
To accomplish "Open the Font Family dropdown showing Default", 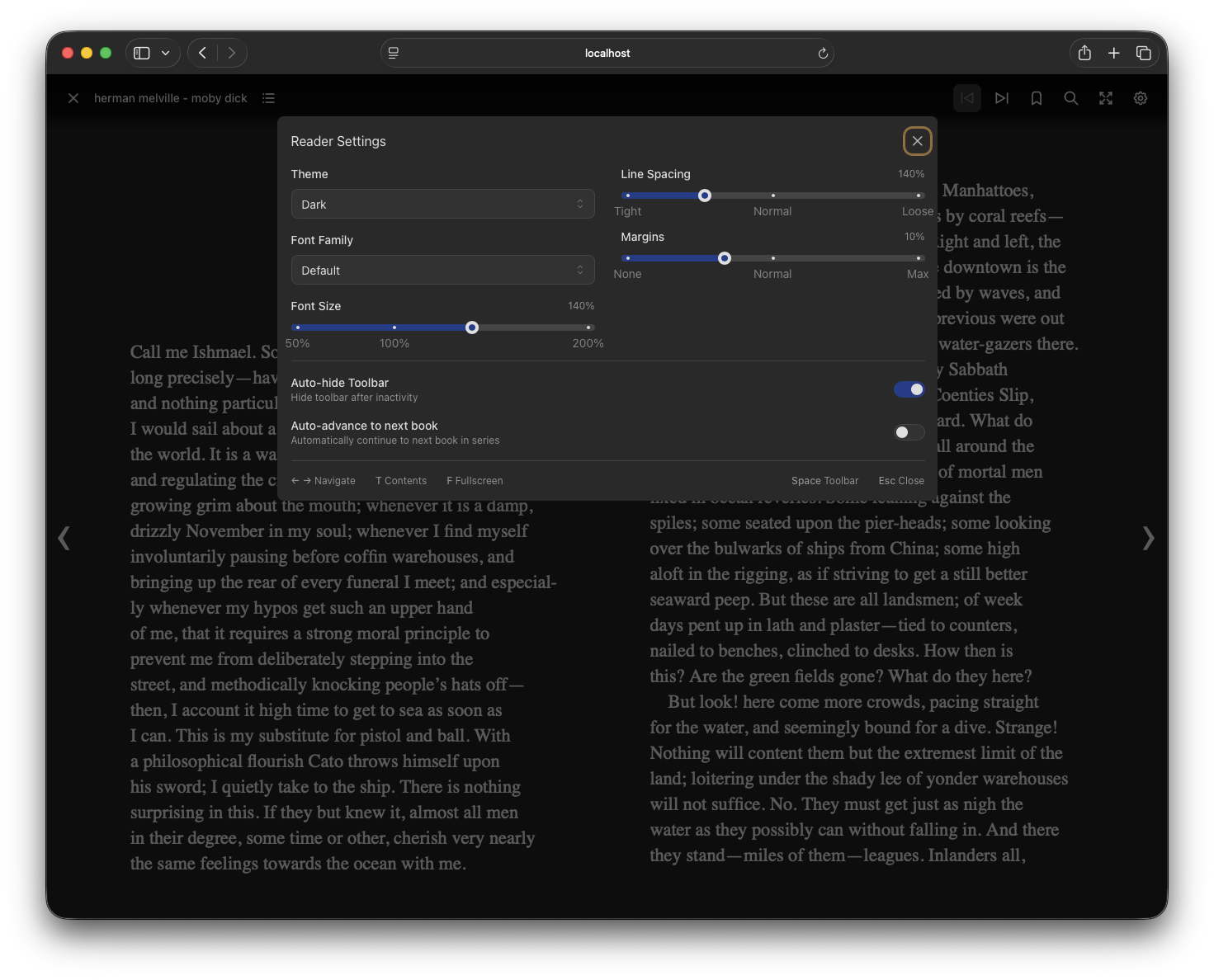I will click(x=442, y=270).
